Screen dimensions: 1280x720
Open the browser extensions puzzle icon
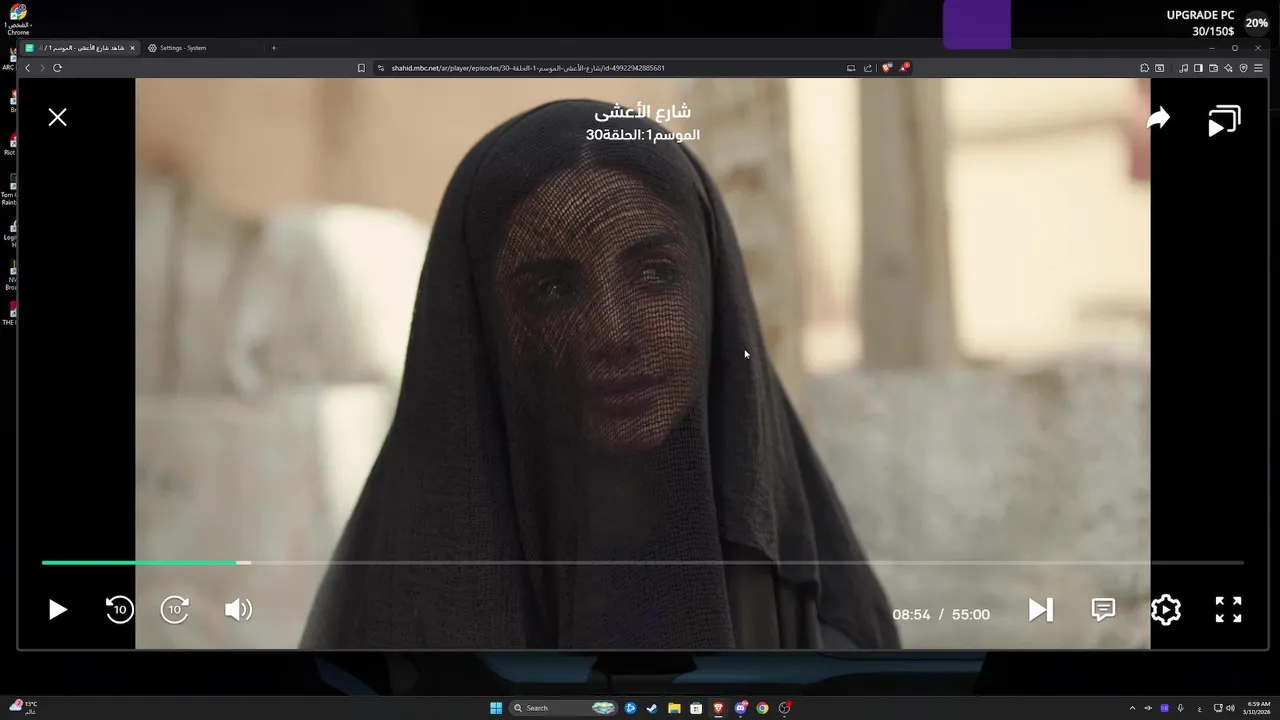click(1144, 68)
